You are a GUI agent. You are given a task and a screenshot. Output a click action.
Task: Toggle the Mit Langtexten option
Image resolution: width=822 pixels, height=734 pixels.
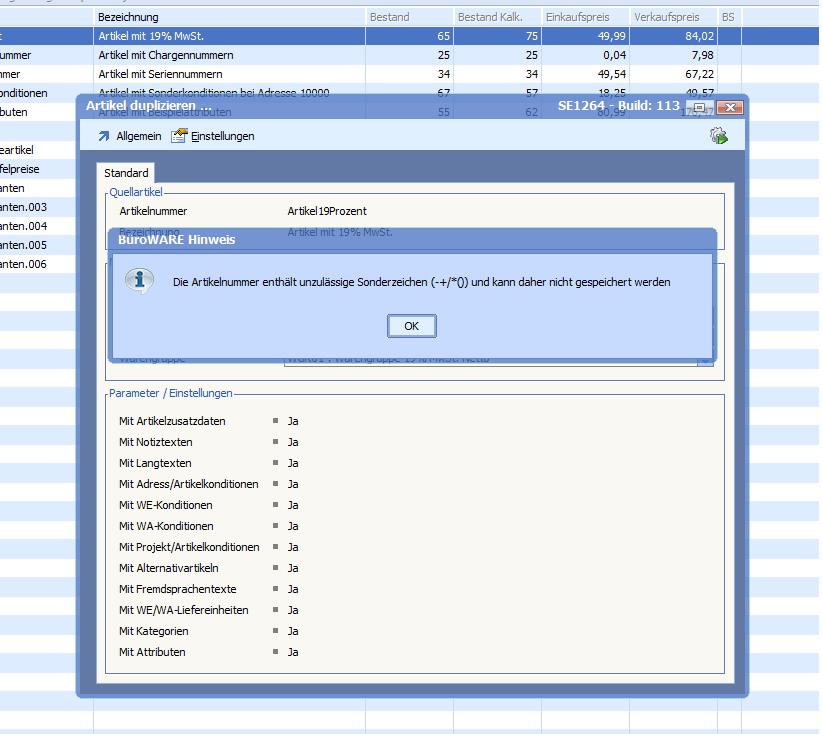point(292,463)
